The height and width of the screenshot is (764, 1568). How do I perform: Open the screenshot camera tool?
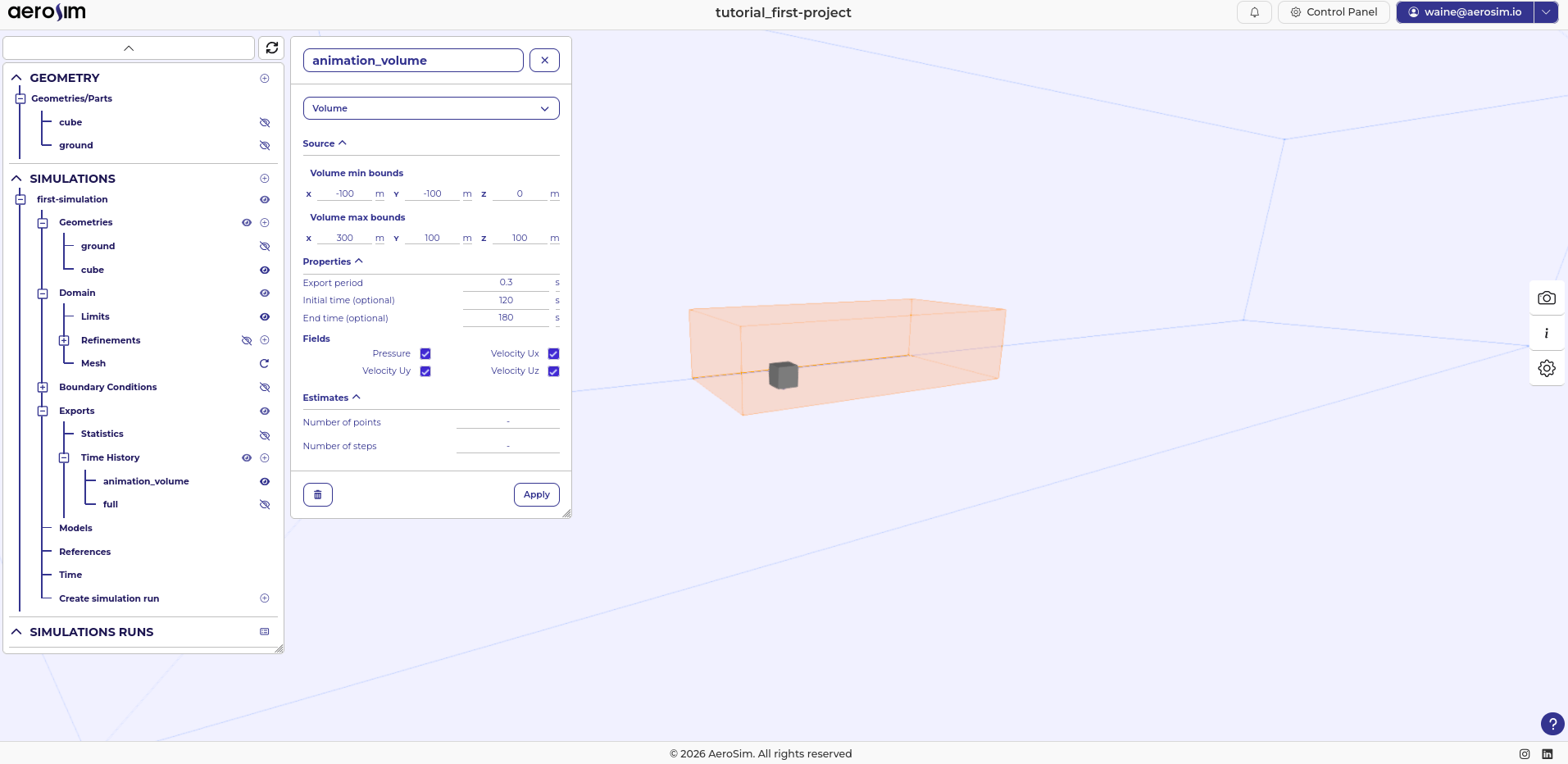(1547, 297)
